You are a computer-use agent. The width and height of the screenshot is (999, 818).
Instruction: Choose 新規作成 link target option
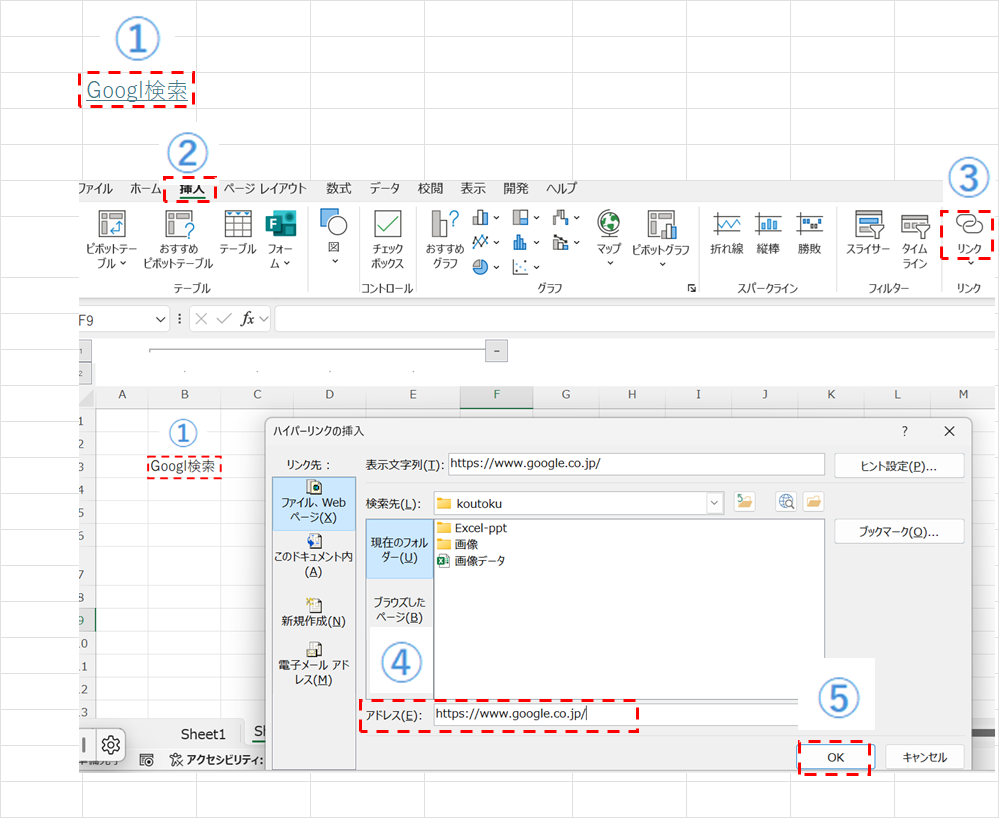[x=314, y=612]
